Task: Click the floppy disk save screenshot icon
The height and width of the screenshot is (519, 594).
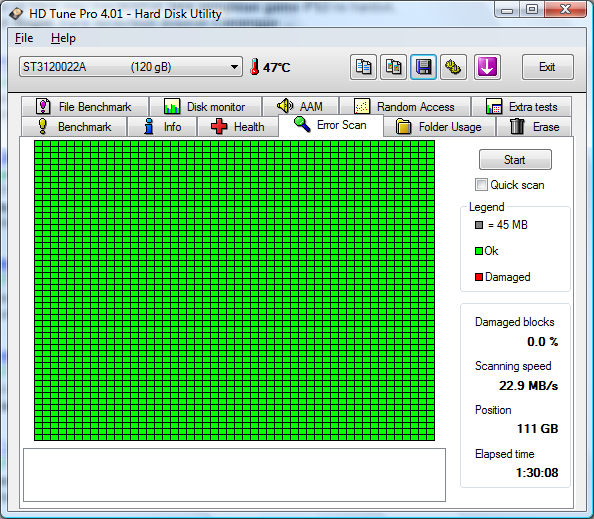Action: [x=423, y=67]
